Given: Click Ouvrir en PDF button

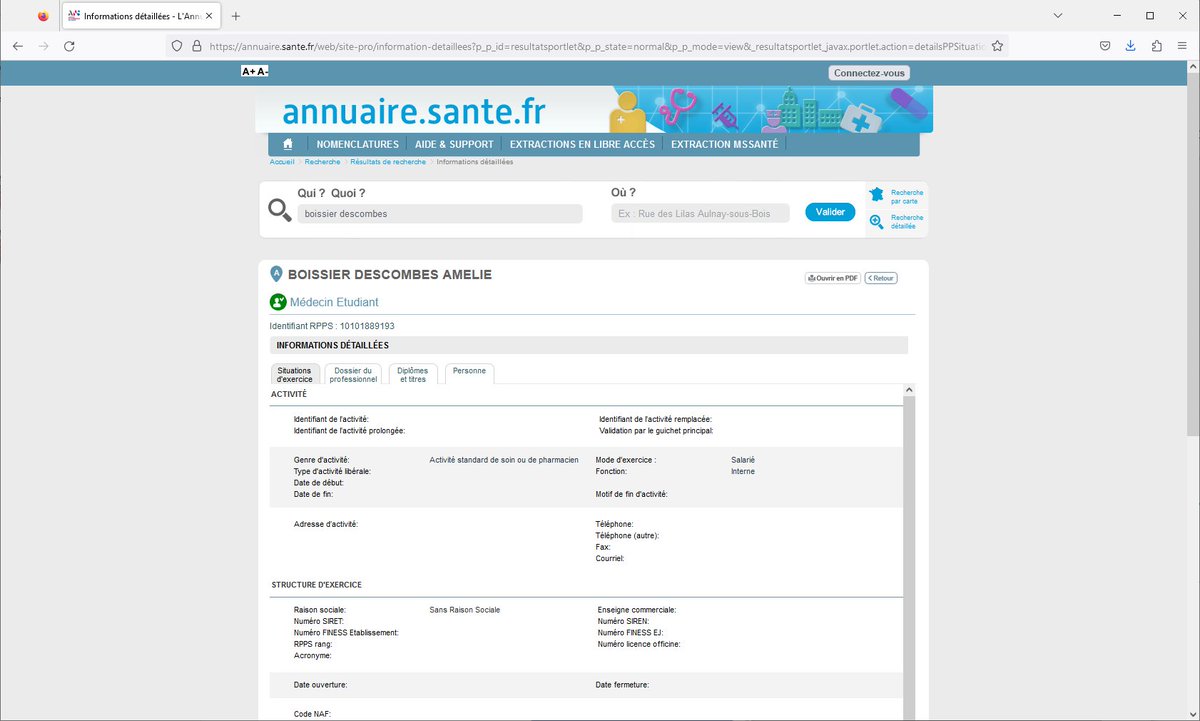Looking at the screenshot, I should [833, 278].
